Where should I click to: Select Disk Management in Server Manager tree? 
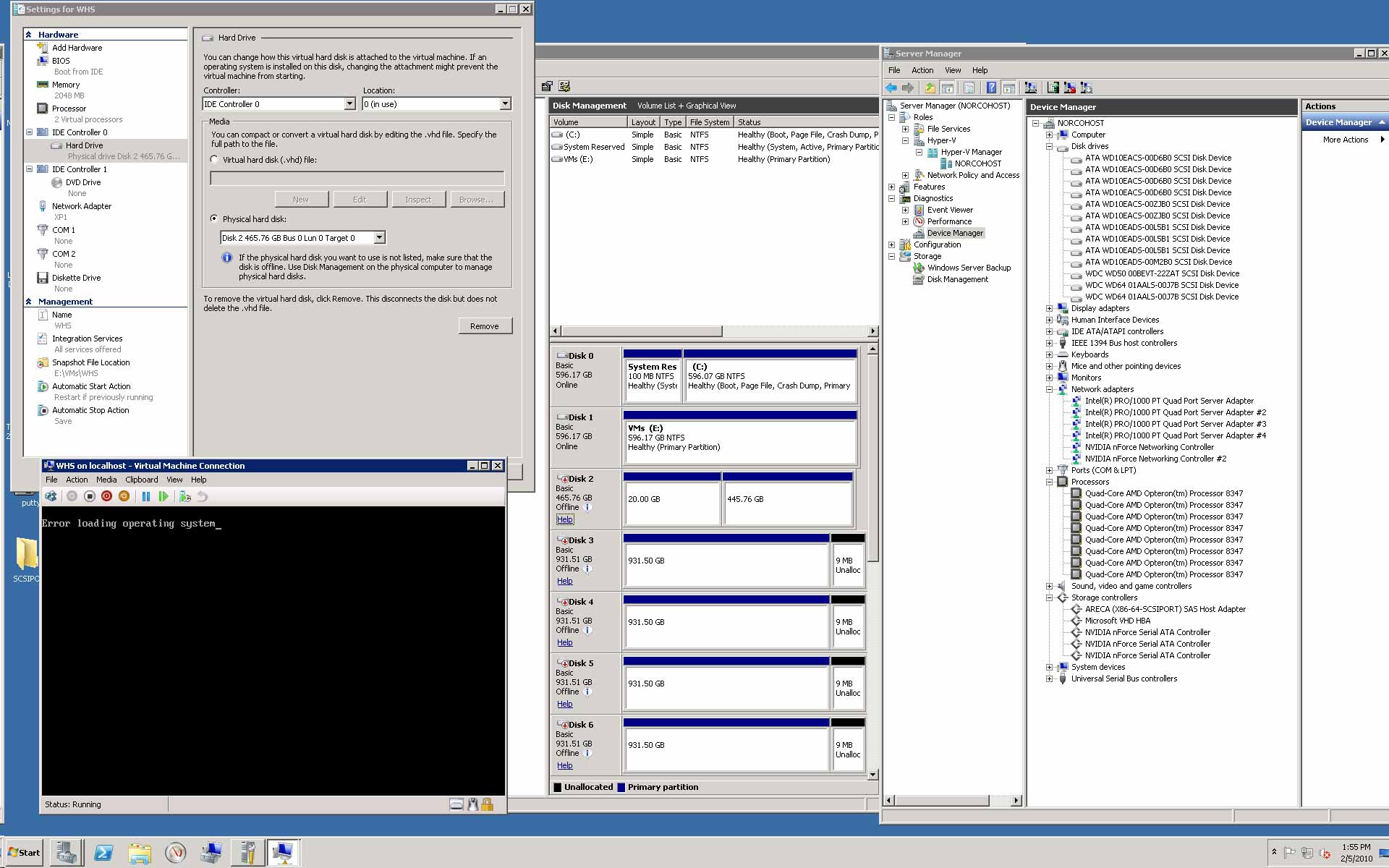tap(957, 279)
